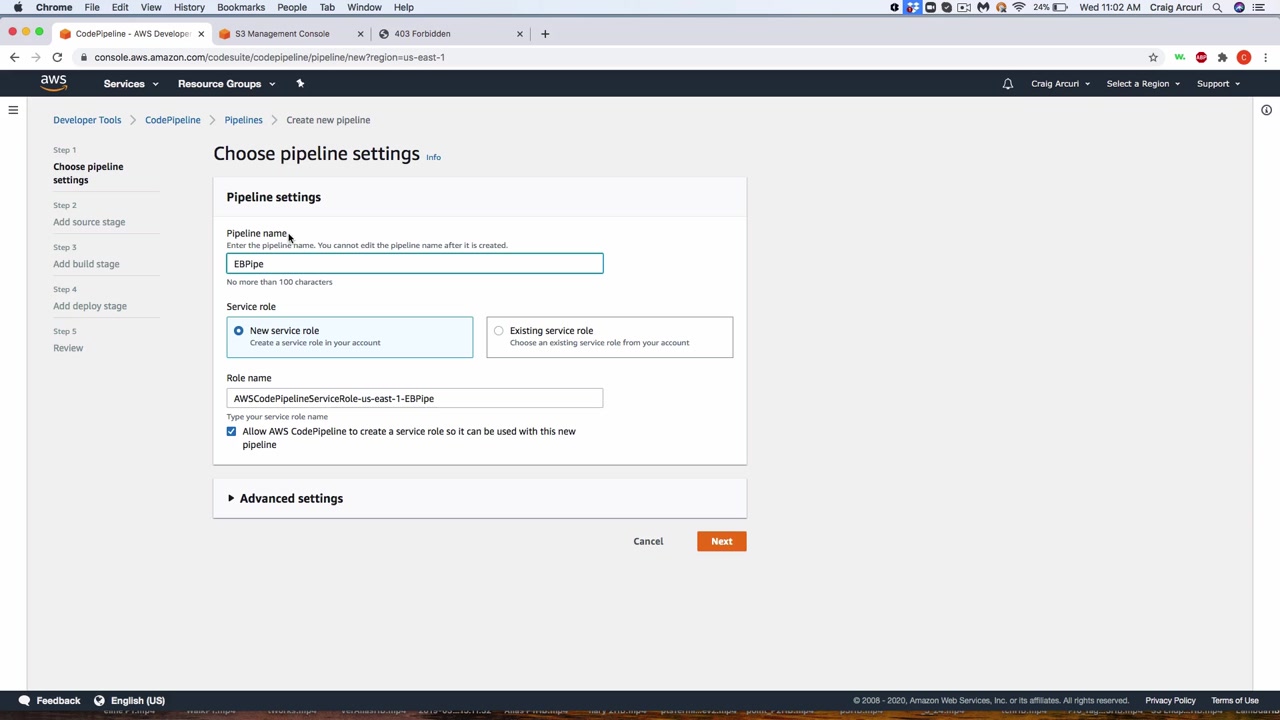
Task: Click the 'Add source stage' step text
Action: coord(89,222)
